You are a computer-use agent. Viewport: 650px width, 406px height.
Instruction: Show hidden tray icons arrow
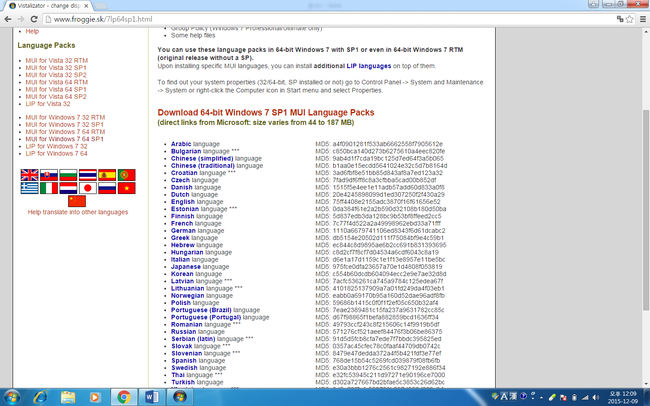[x=541, y=397]
